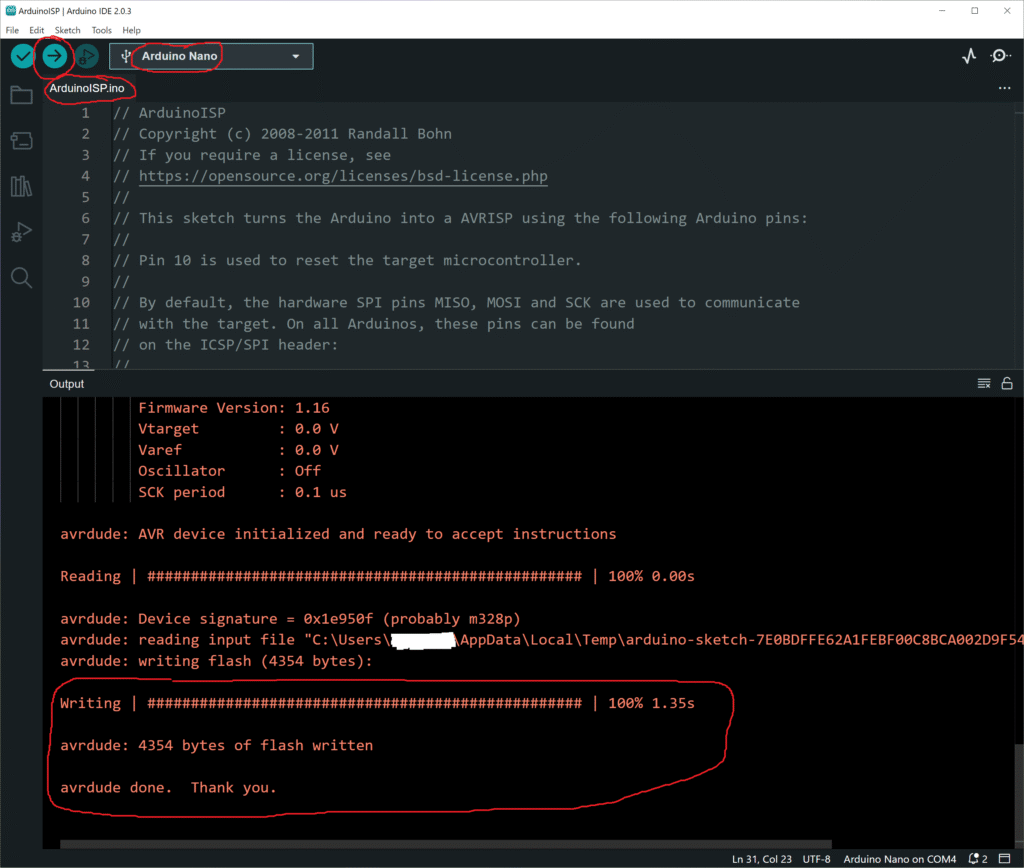Click the Verify sketch checkmark icon
1024x868 pixels.
22,57
